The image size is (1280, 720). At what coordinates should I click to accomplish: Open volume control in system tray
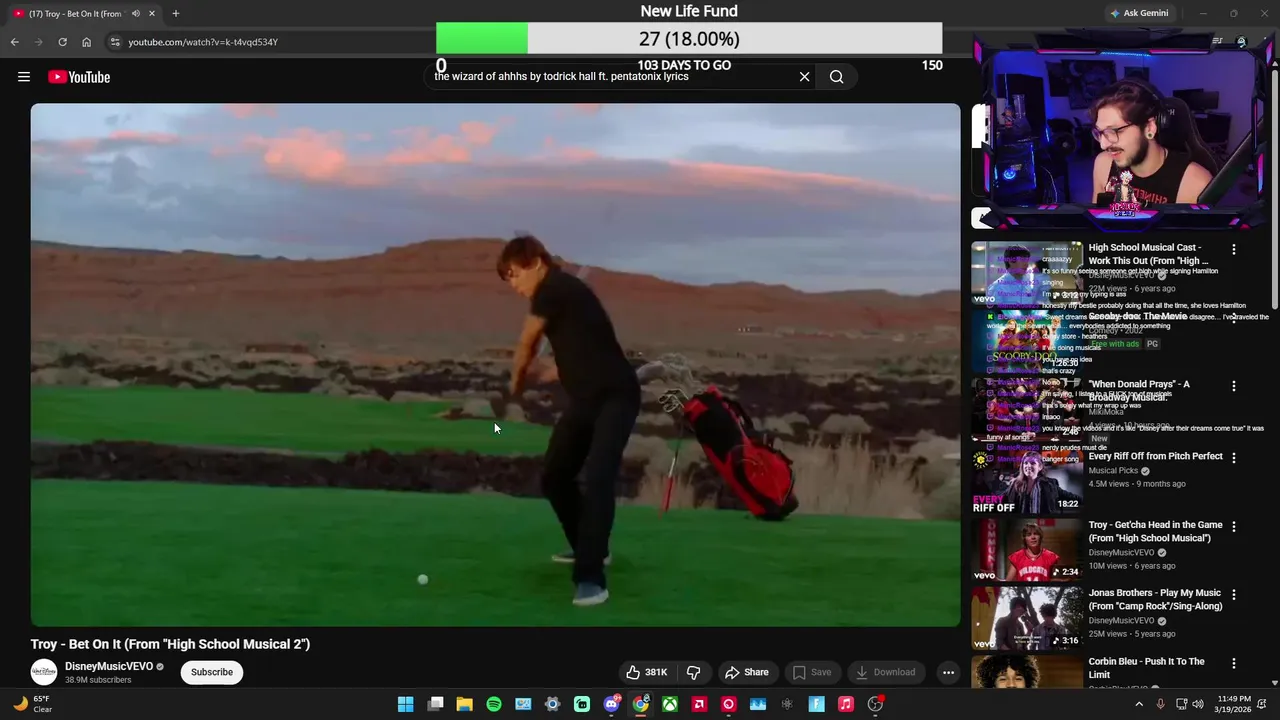[1198, 704]
